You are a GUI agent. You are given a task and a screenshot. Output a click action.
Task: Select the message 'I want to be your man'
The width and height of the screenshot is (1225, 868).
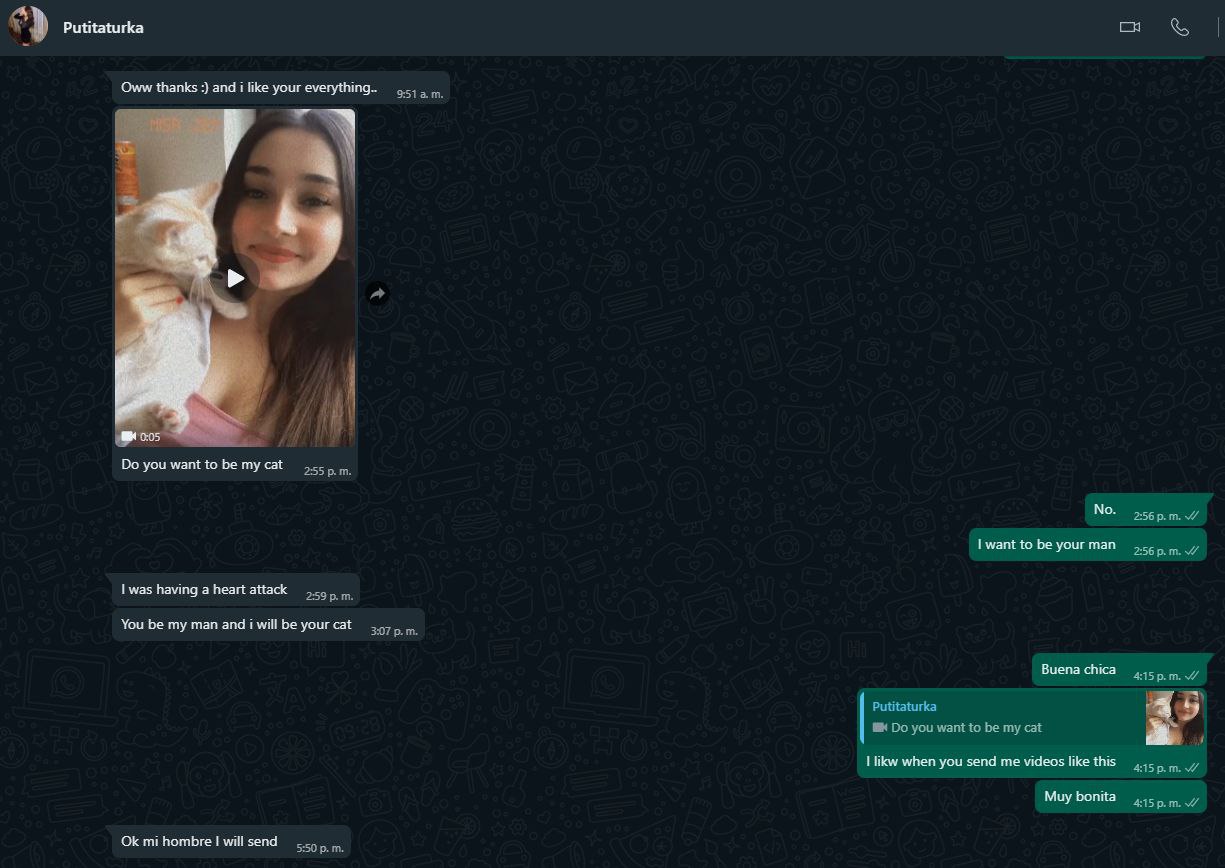click(1088, 545)
